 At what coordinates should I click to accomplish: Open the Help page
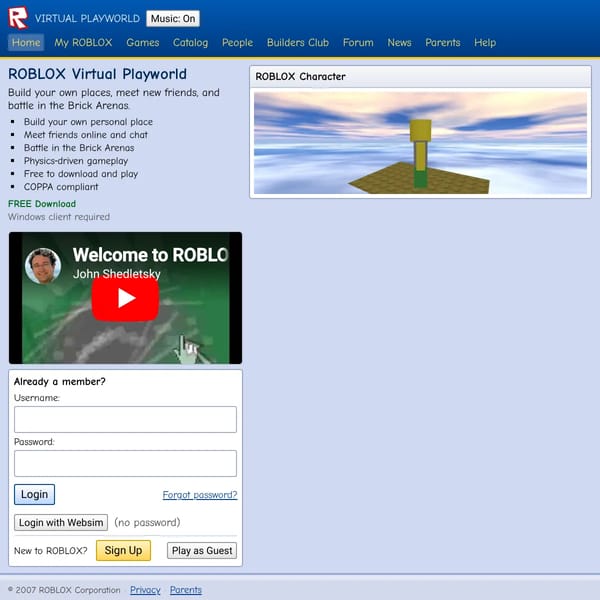[485, 42]
